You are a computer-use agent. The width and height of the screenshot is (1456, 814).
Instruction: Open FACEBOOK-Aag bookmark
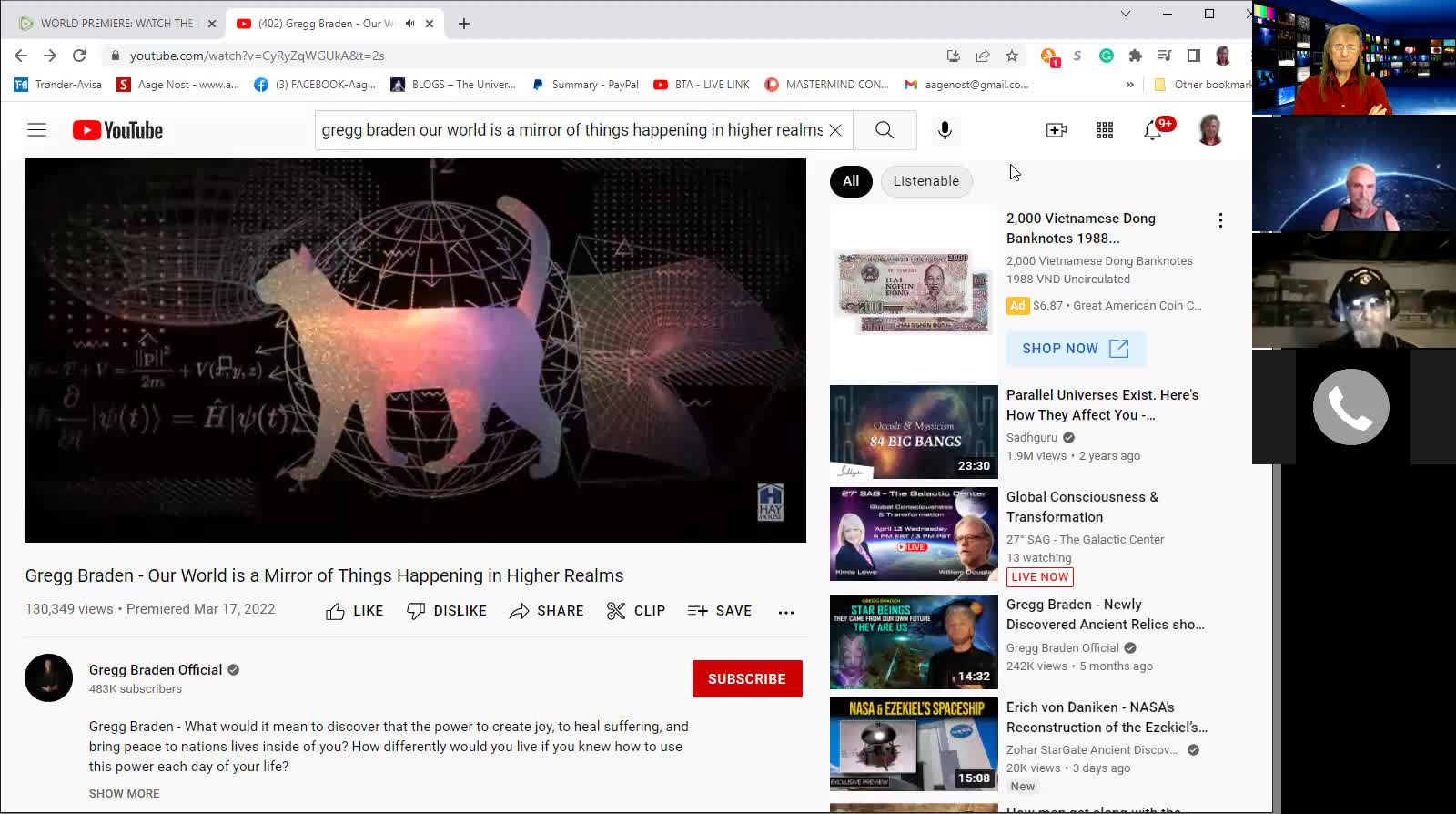pos(315,85)
